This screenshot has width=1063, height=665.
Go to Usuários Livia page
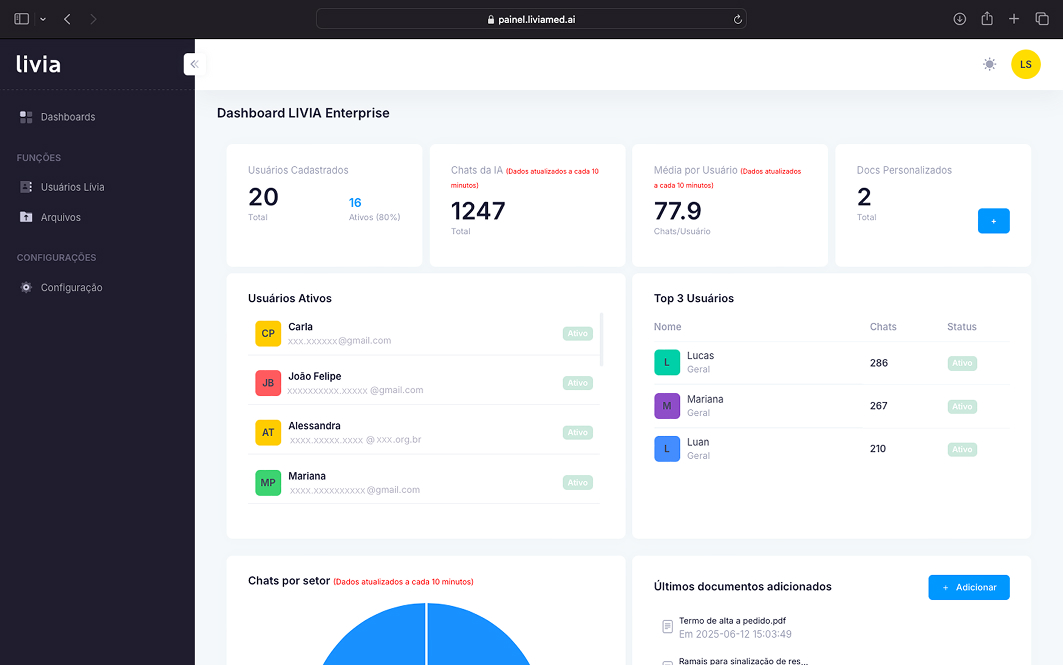click(x=72, y=187)
